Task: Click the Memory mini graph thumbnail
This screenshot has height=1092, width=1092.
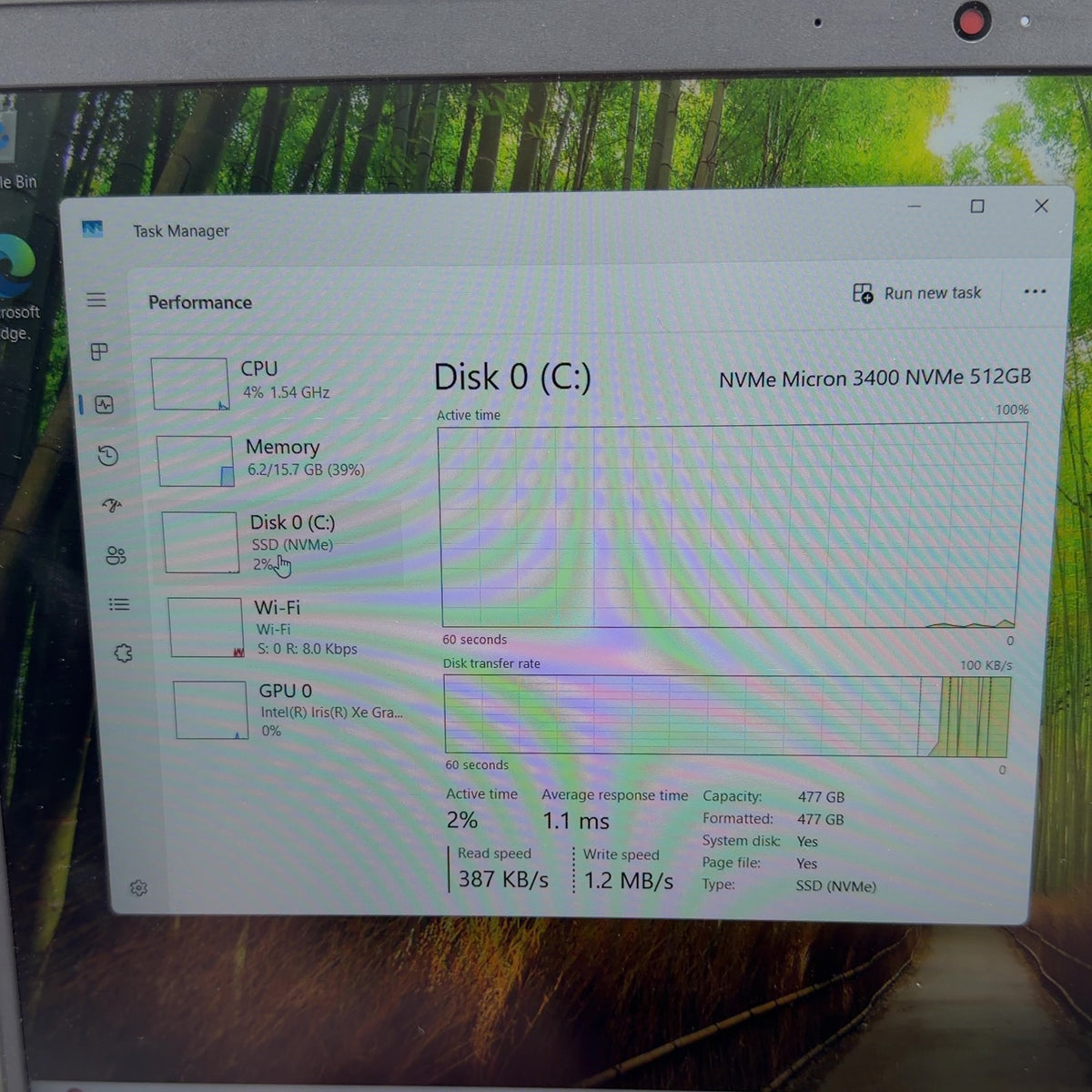Action: pos(196,461)
